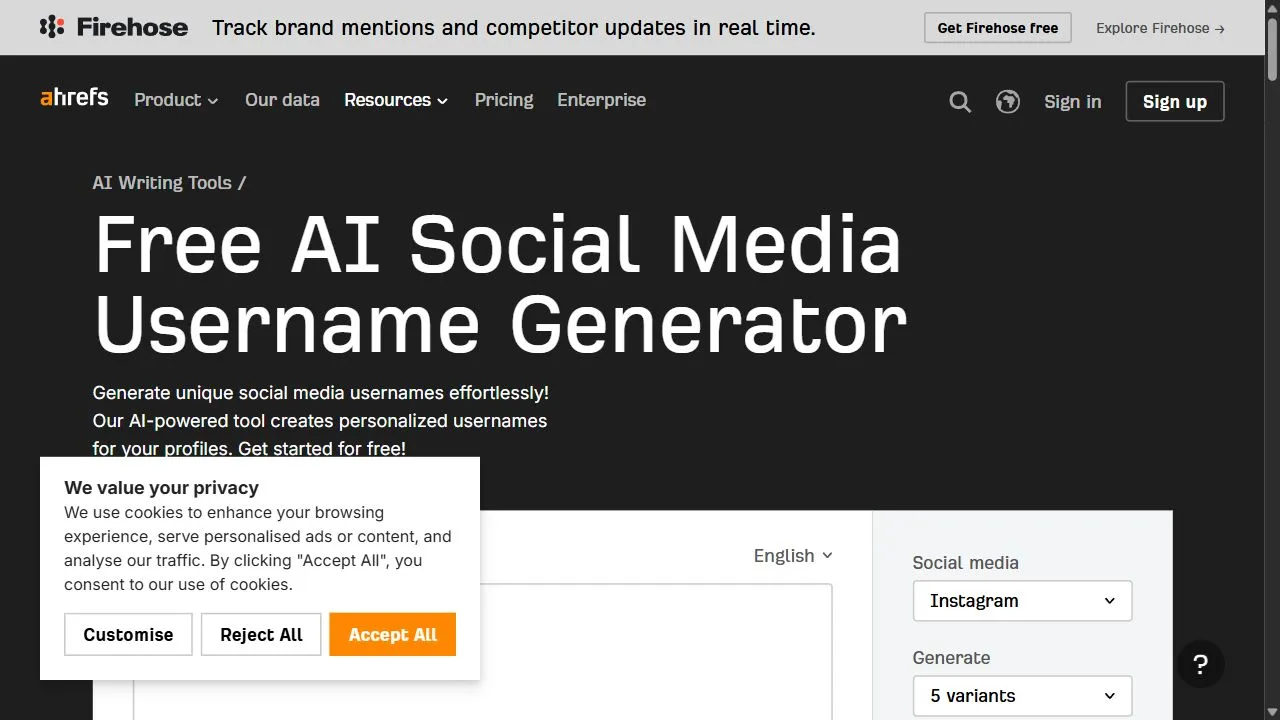Image resolution: width=1280 pixels, height=720 pixels.
Task: Go to Our data page
Action: [x=282, y=100]
